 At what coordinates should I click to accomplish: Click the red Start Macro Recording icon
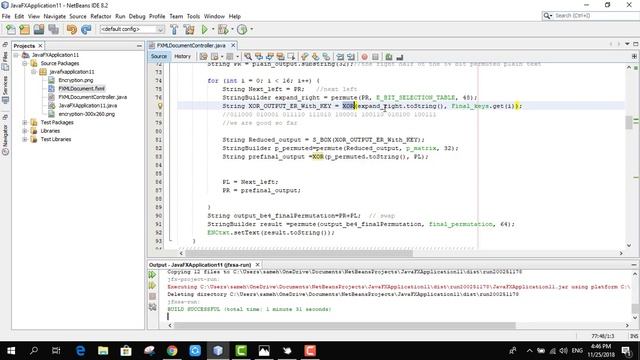tap(364, 57)
